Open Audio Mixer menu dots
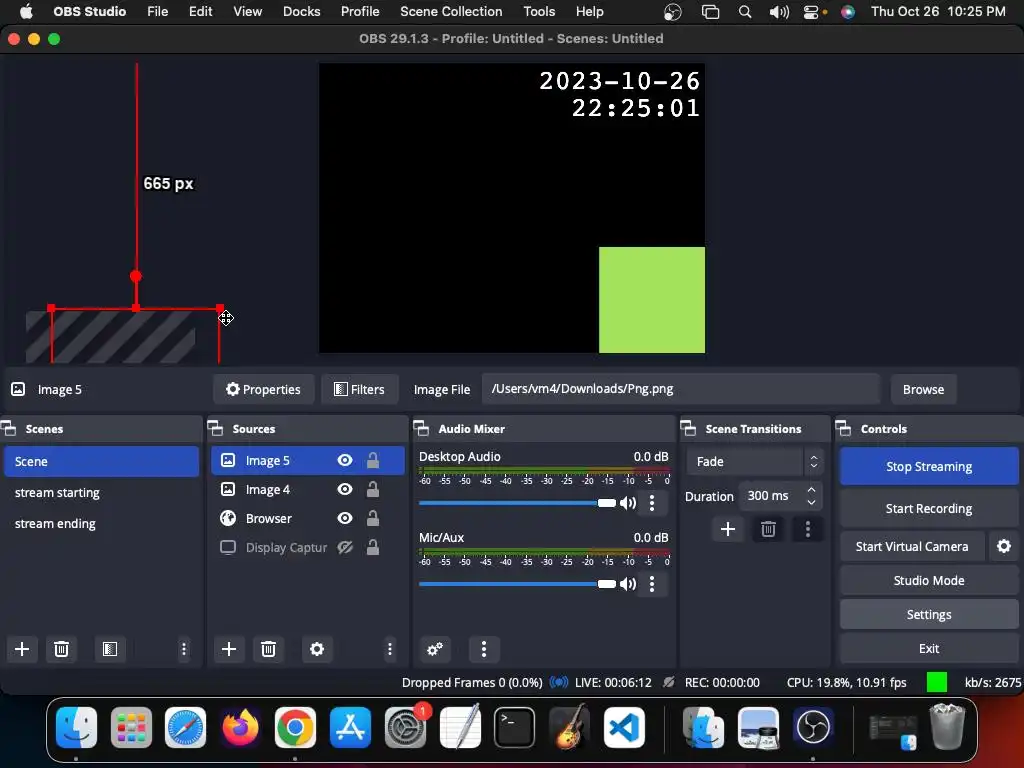This screenshot has width=1024, height=768. coord(484,649)
